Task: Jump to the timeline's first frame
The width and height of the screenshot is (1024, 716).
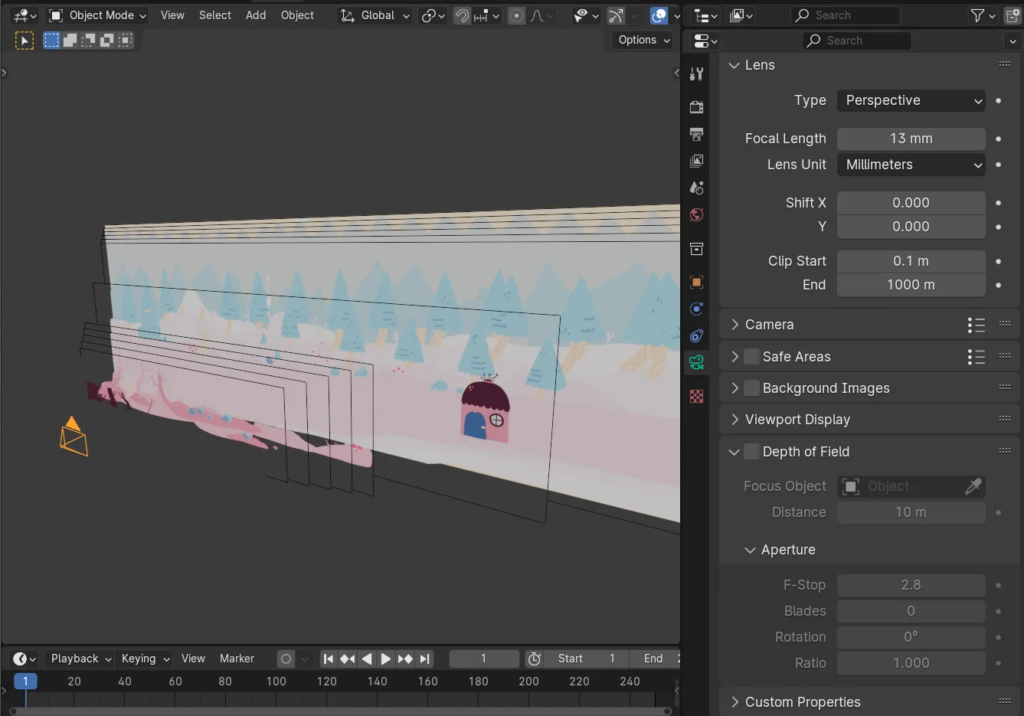Action: point(328,659)
